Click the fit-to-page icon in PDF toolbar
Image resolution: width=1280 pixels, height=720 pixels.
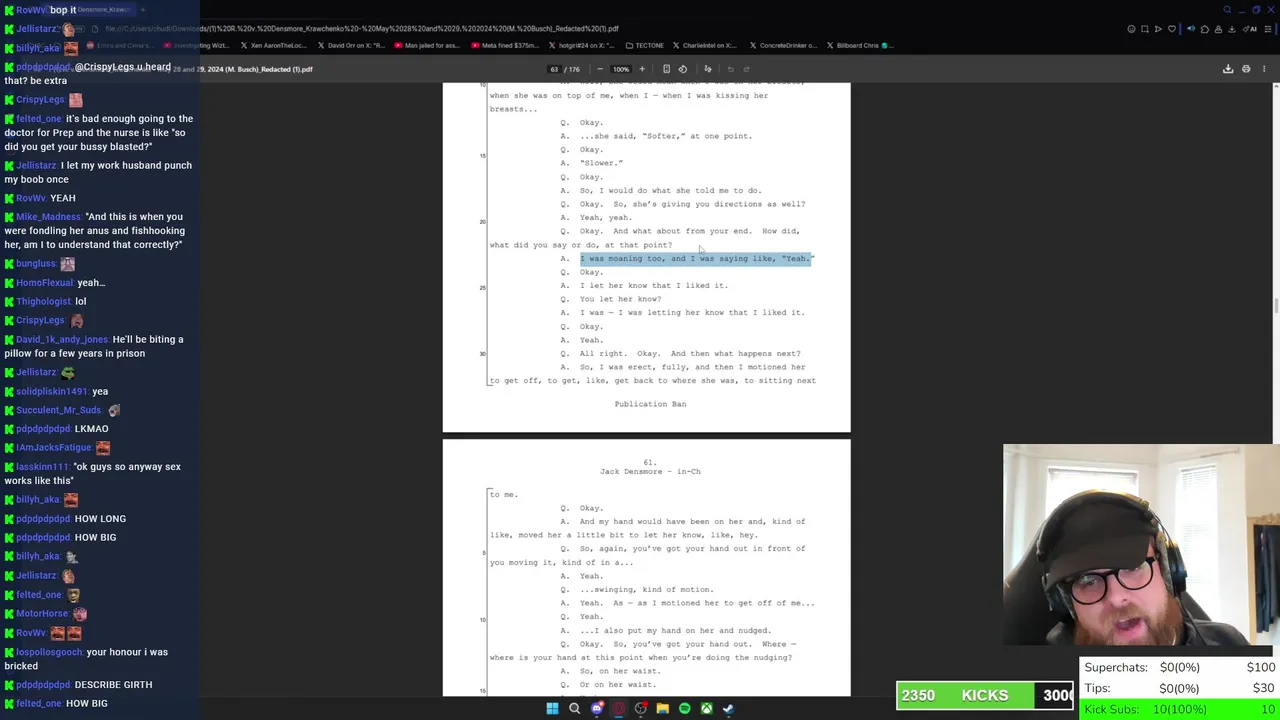666,69
